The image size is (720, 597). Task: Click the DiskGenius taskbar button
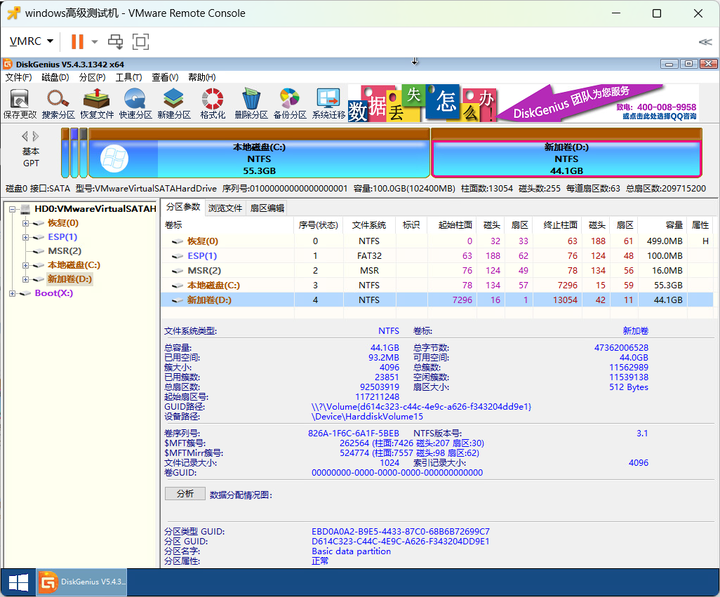(x=82, y=582)
